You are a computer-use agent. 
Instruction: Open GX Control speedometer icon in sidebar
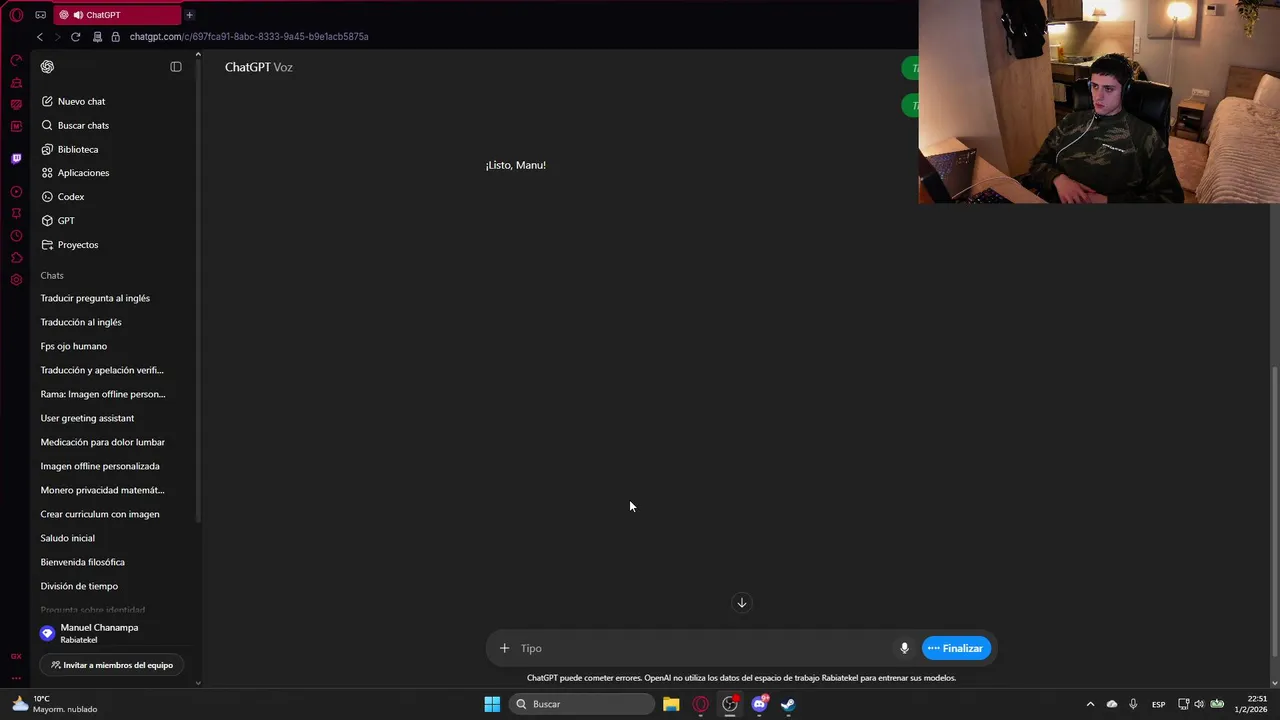click(x=16, y=61)
